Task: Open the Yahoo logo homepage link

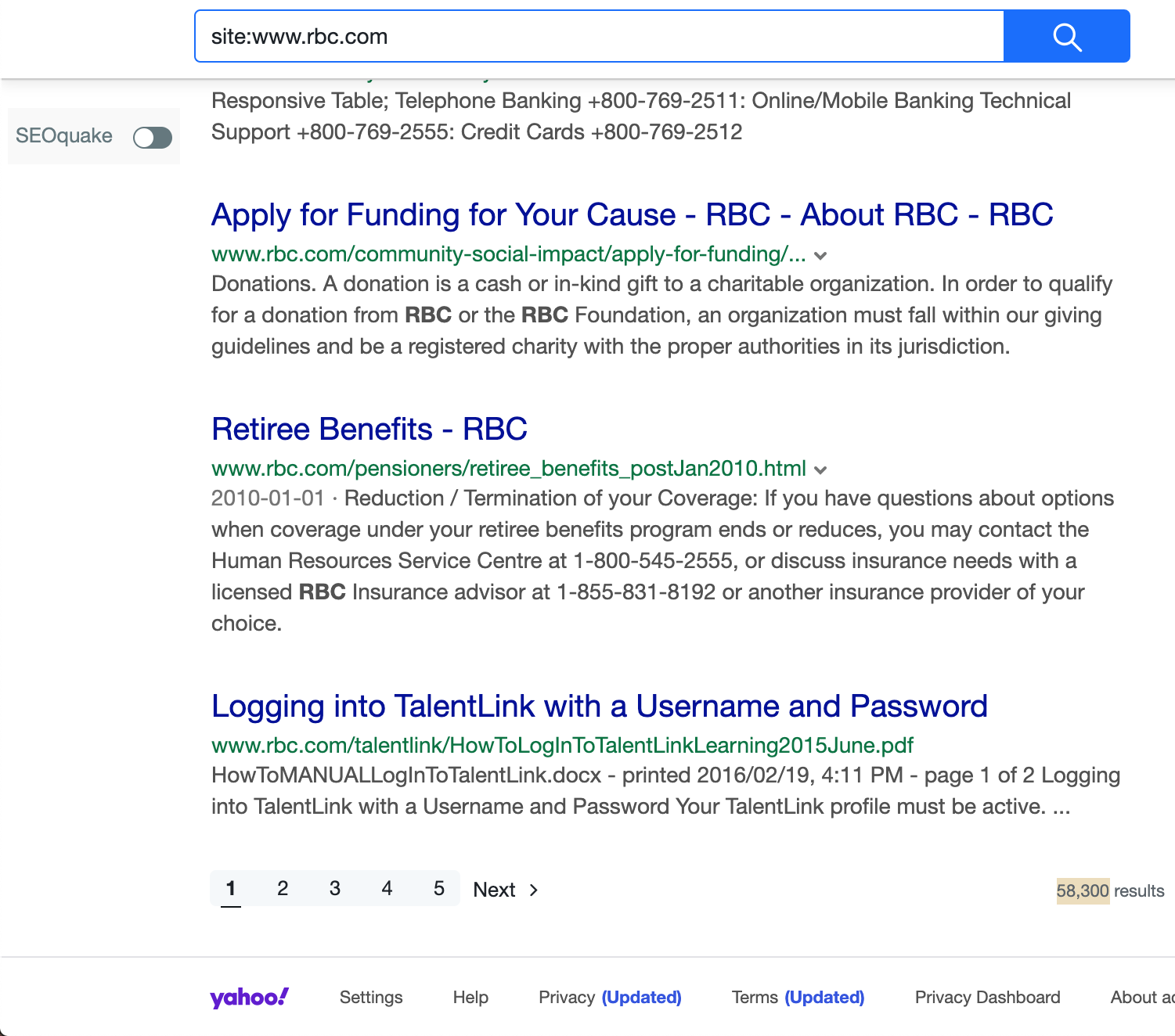Action: (249, 997)
